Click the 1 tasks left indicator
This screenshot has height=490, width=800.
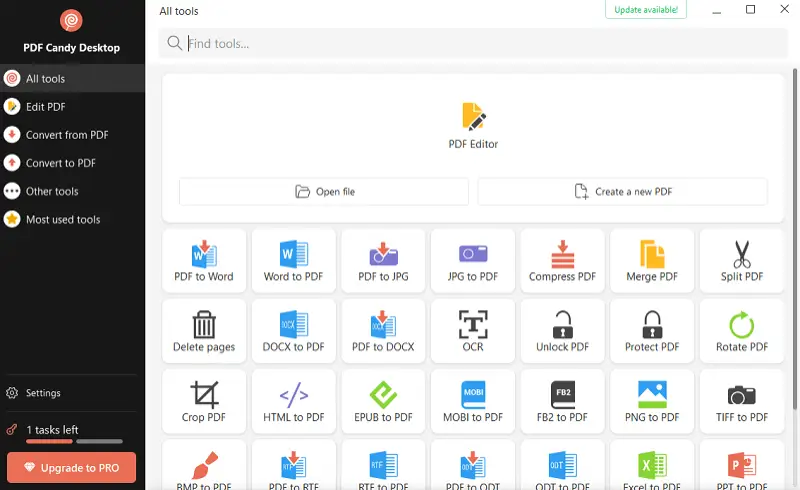coord(52,430)
